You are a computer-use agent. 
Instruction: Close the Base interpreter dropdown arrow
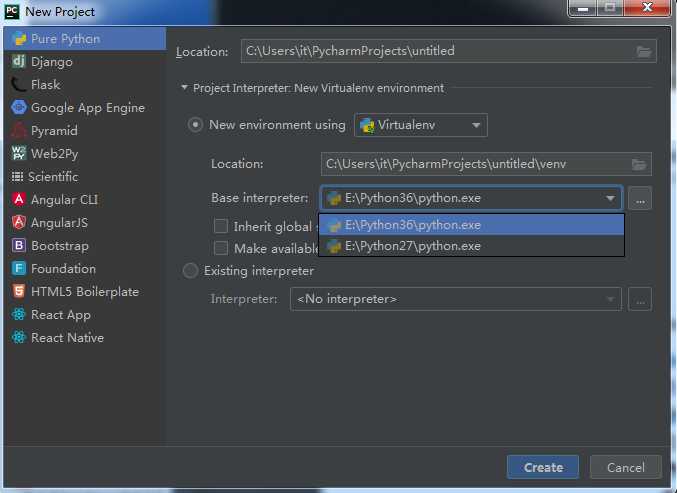point(610,198)
